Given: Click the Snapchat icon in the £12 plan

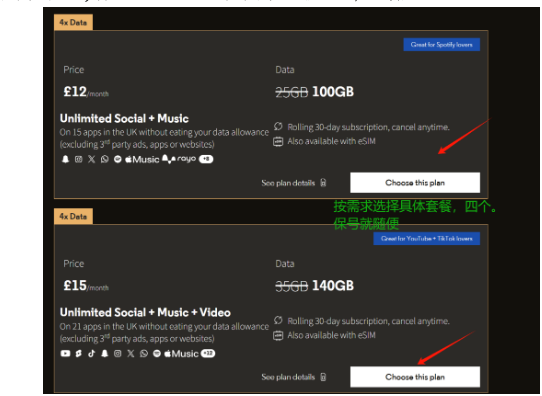Looking at the screenshot, I should (x=65, y=159).
